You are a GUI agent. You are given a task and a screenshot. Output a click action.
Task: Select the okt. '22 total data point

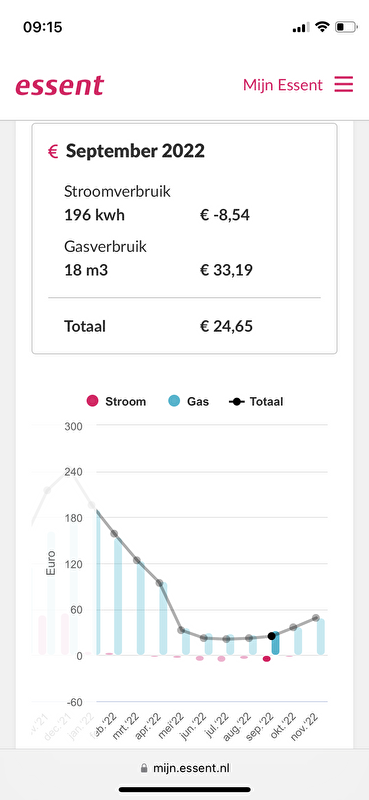click(293, 627)
